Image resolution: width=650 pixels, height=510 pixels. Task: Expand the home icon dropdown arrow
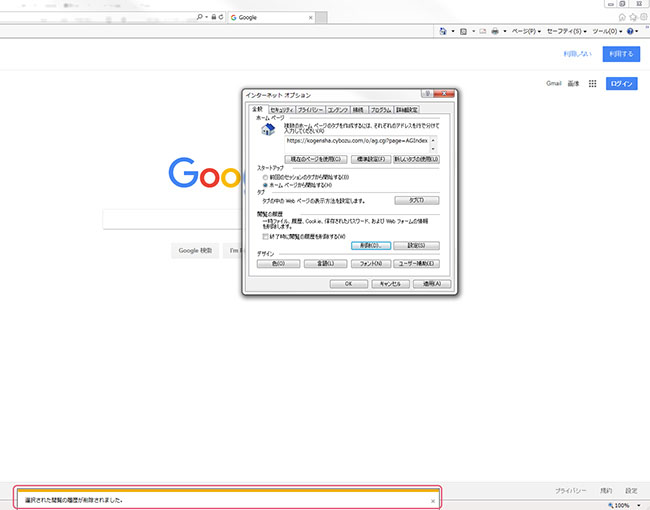click(453, 31)
